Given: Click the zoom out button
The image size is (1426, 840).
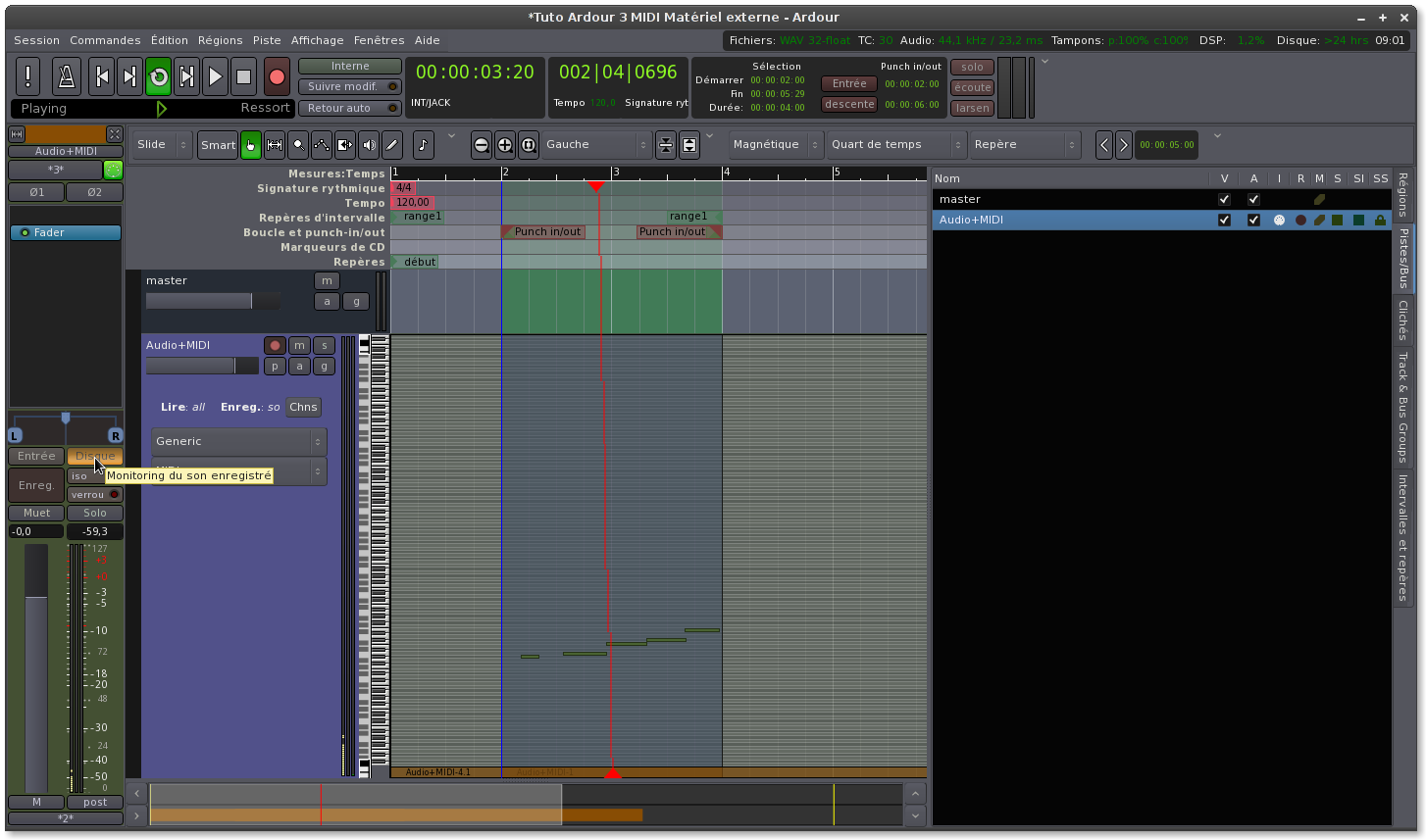Looking at the screenshot, I should click(482, 145).
